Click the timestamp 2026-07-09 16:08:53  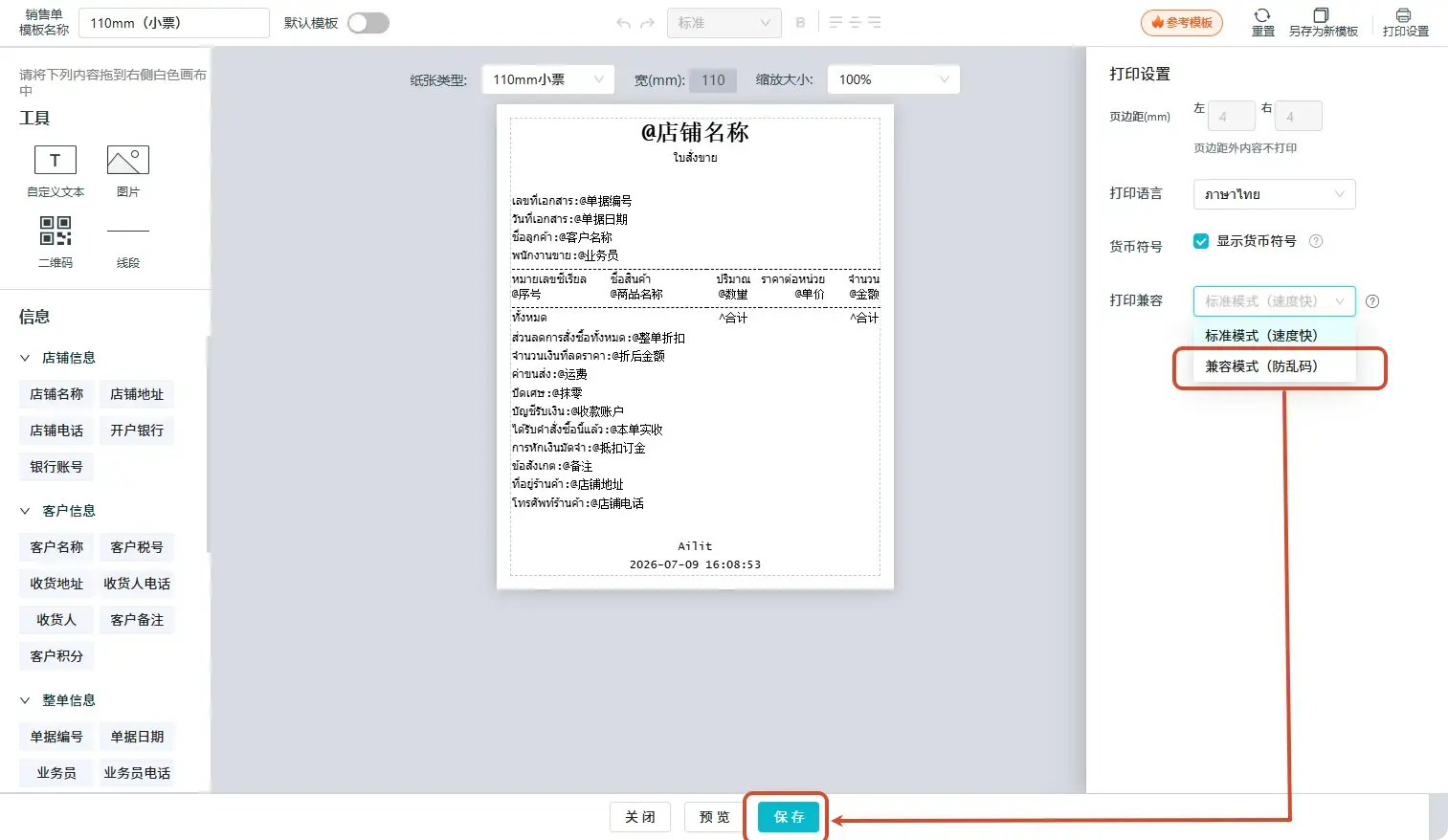point(695,564)
